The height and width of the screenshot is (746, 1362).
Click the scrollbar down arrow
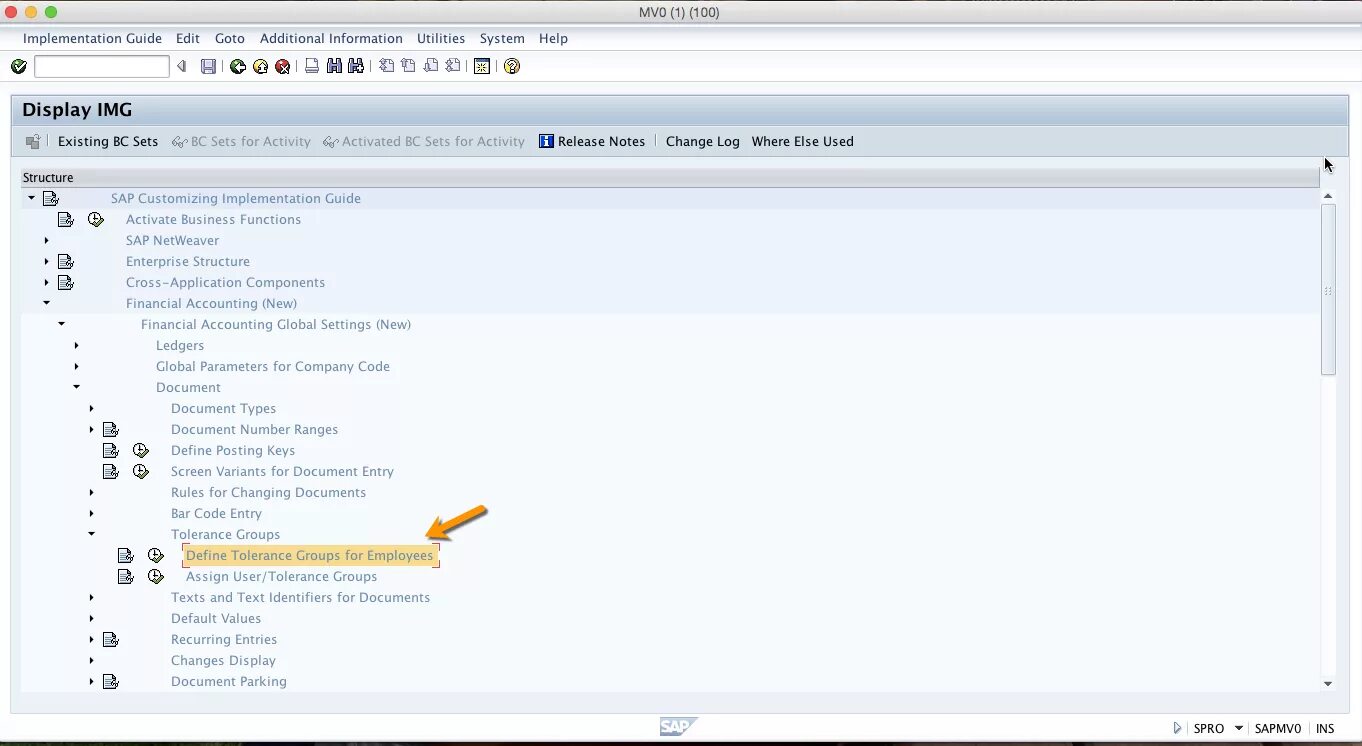coord(1328,684)
